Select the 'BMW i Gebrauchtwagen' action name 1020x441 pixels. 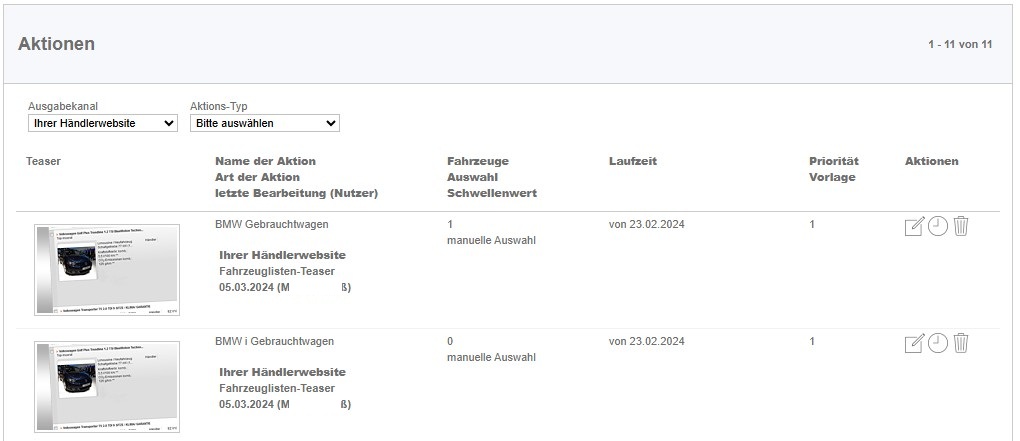click(x=274, y=342)
